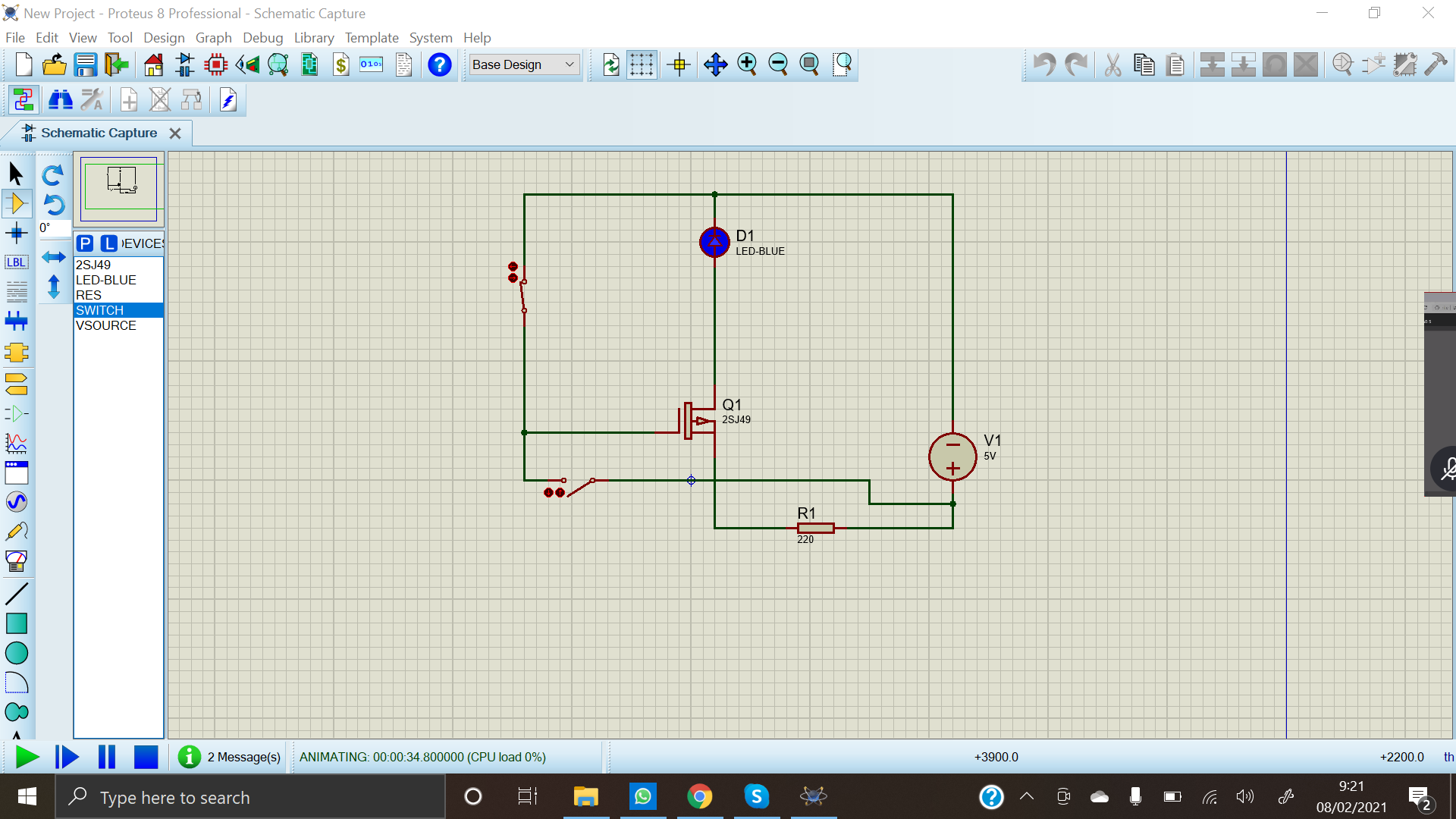Open the Debug menu
This screenshot has height=819, width=1456.
point(262,38)
